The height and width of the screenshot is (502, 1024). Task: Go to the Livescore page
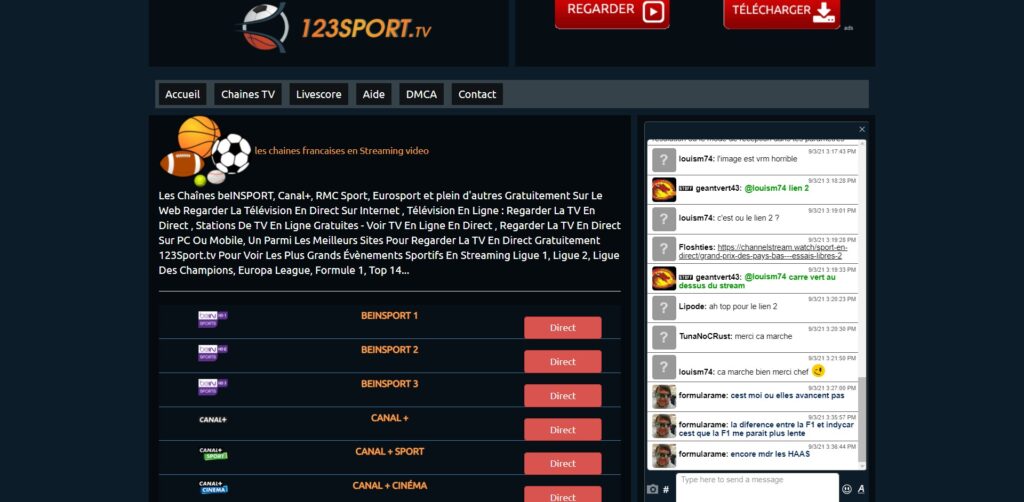[x=319, y=94]
